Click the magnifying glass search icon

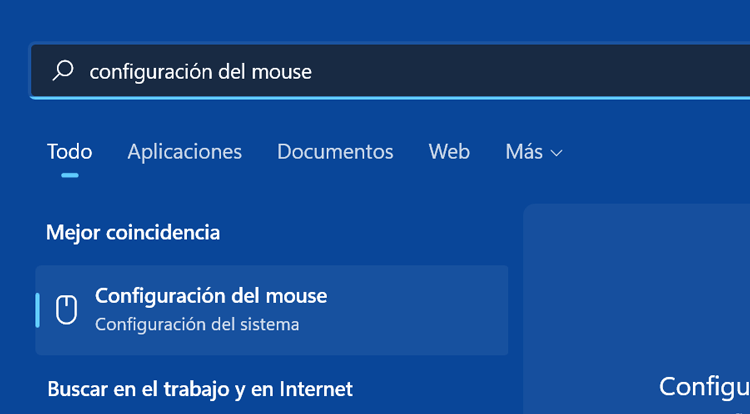pyautogui.click(x=63, y=71)
